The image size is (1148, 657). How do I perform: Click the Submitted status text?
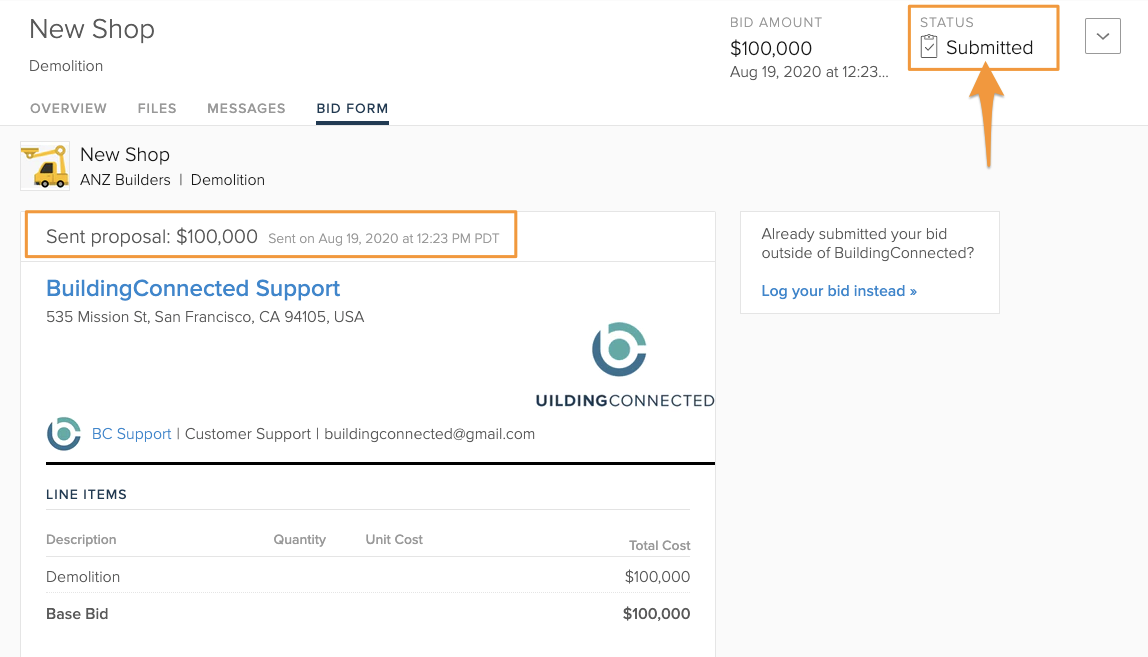(x=989, y=47)
